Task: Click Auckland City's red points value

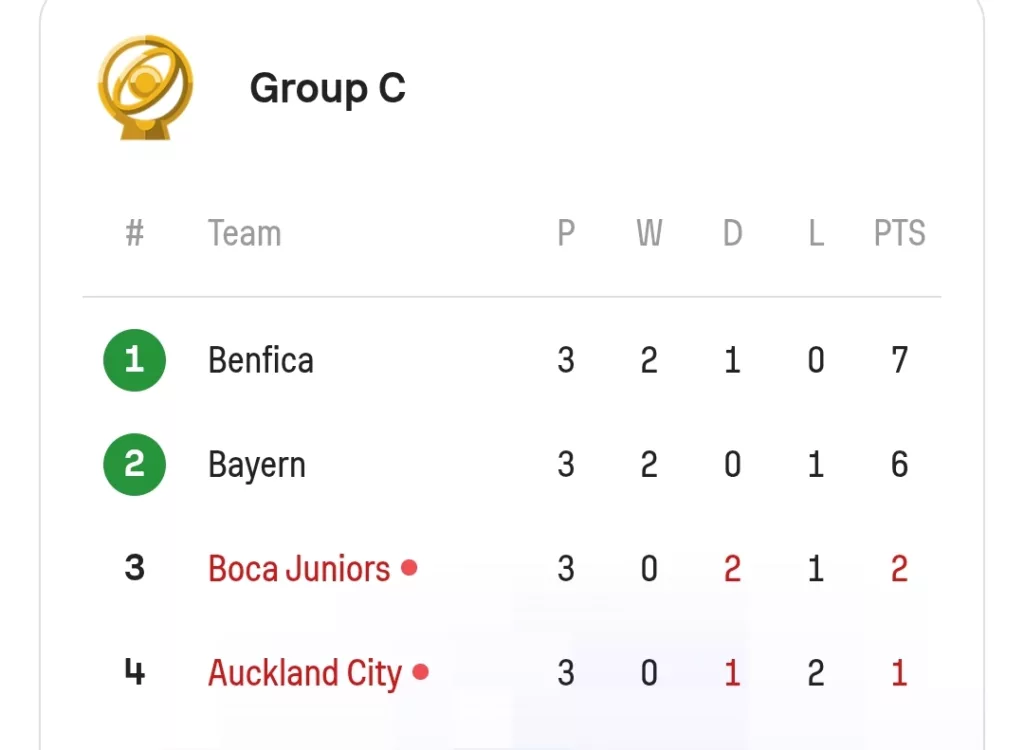Action: point(899,673)
